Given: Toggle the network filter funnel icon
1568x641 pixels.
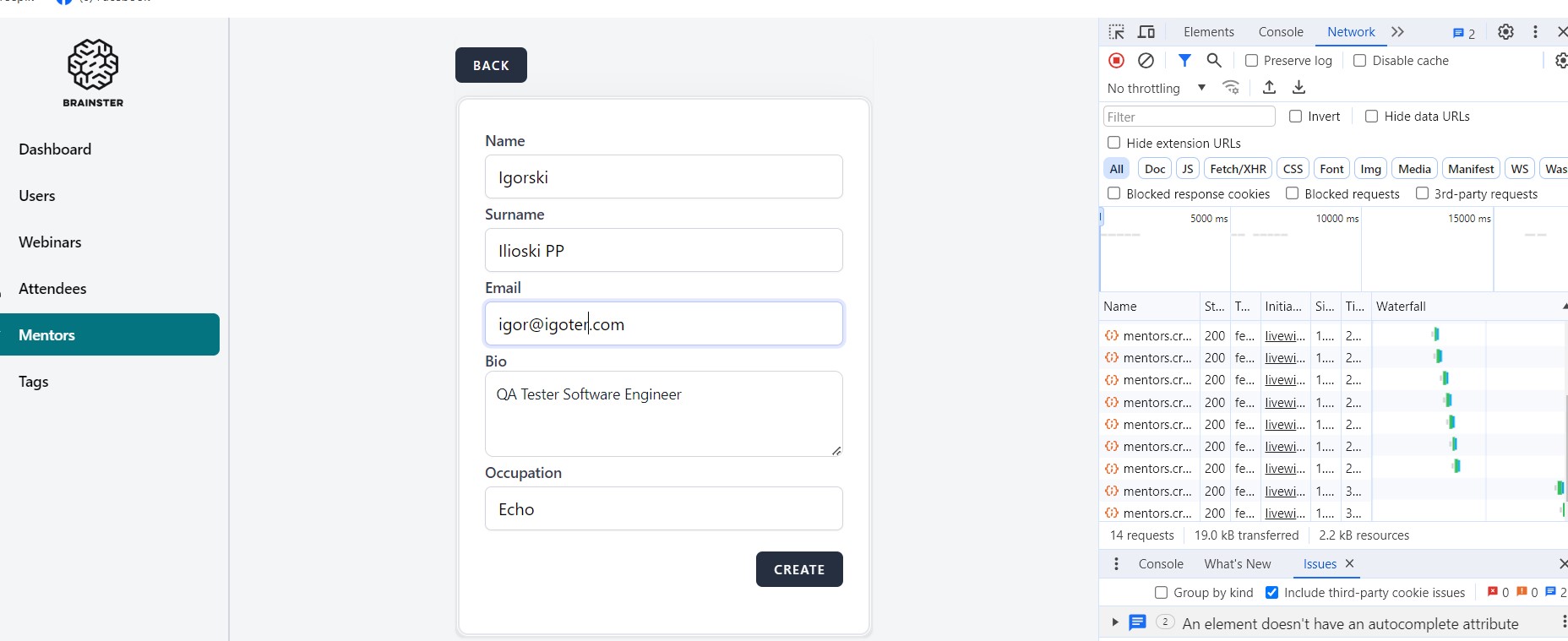Looking at the screenshot, I should pyautogui.click(x=1184, y=60).
